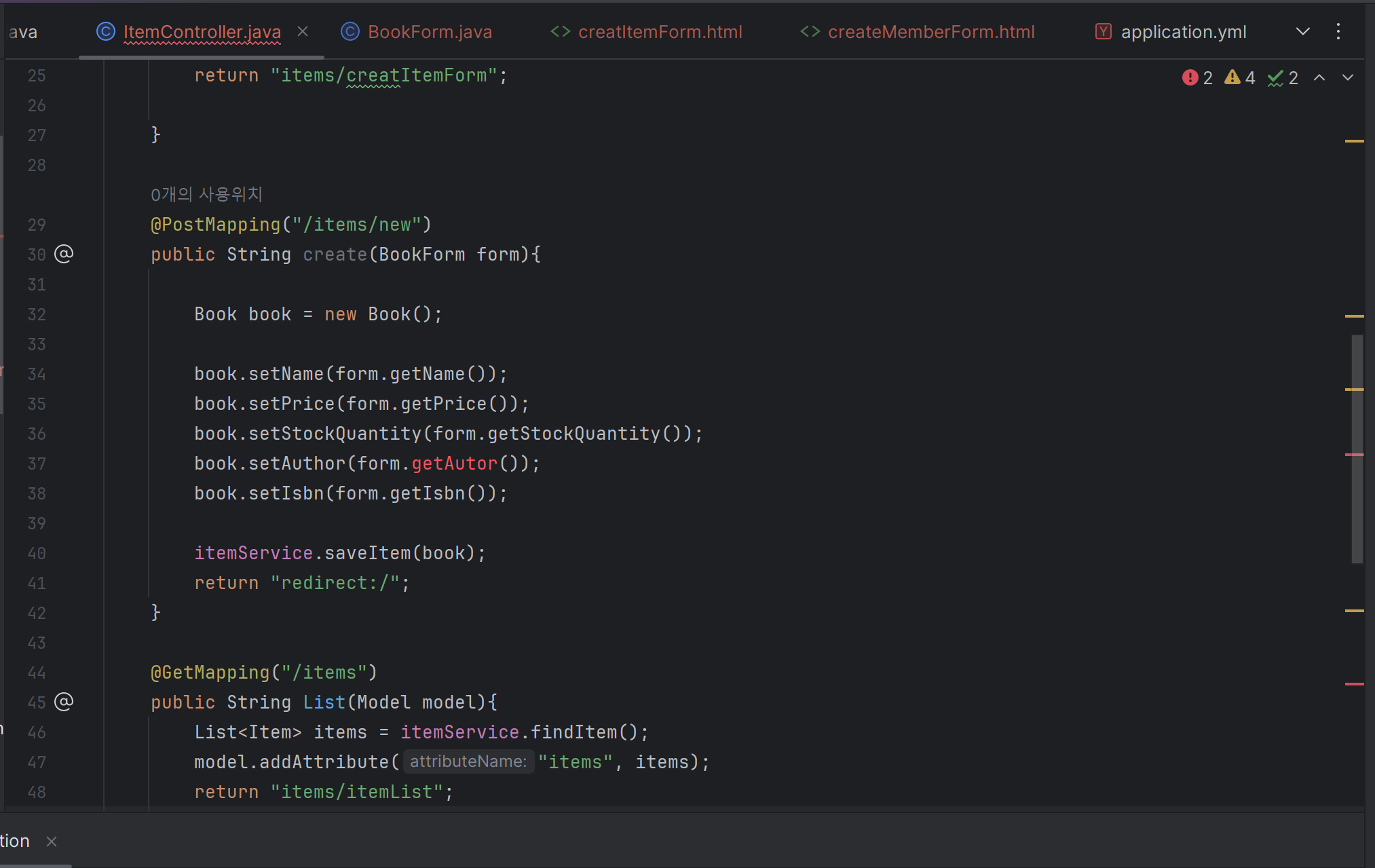This screenshot has width=1375, height=868.
Task: Click the green typo count indicator
Action: (x=1283, y=78)
